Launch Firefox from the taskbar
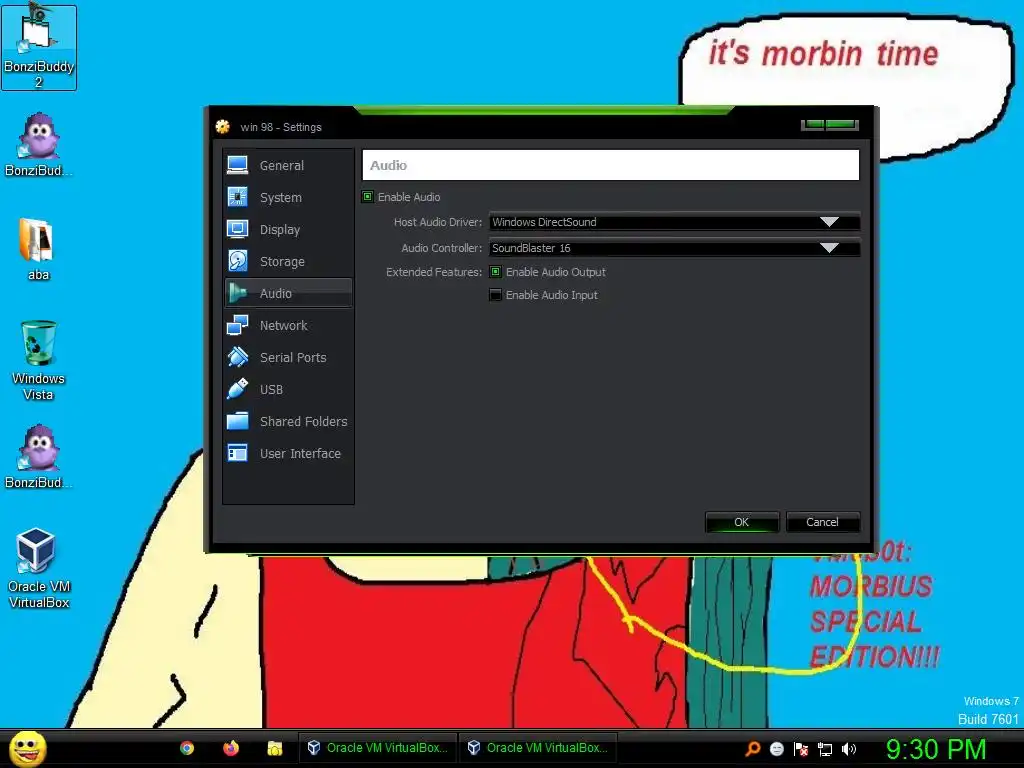The height and width of the screenshot is (768, 1024). [231, 748]
